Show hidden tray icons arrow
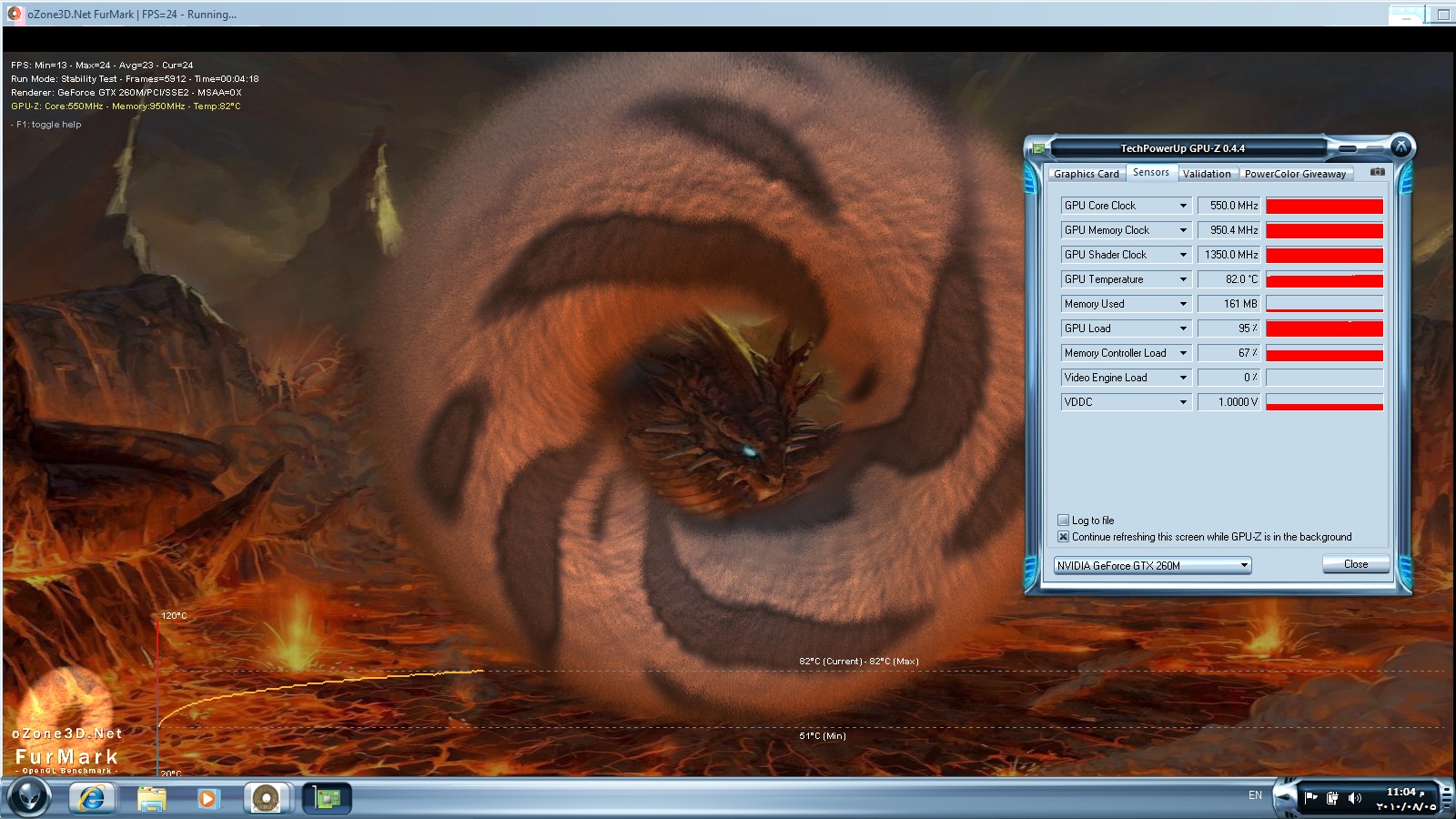 pyautogui.click(x=1284, y=796)
